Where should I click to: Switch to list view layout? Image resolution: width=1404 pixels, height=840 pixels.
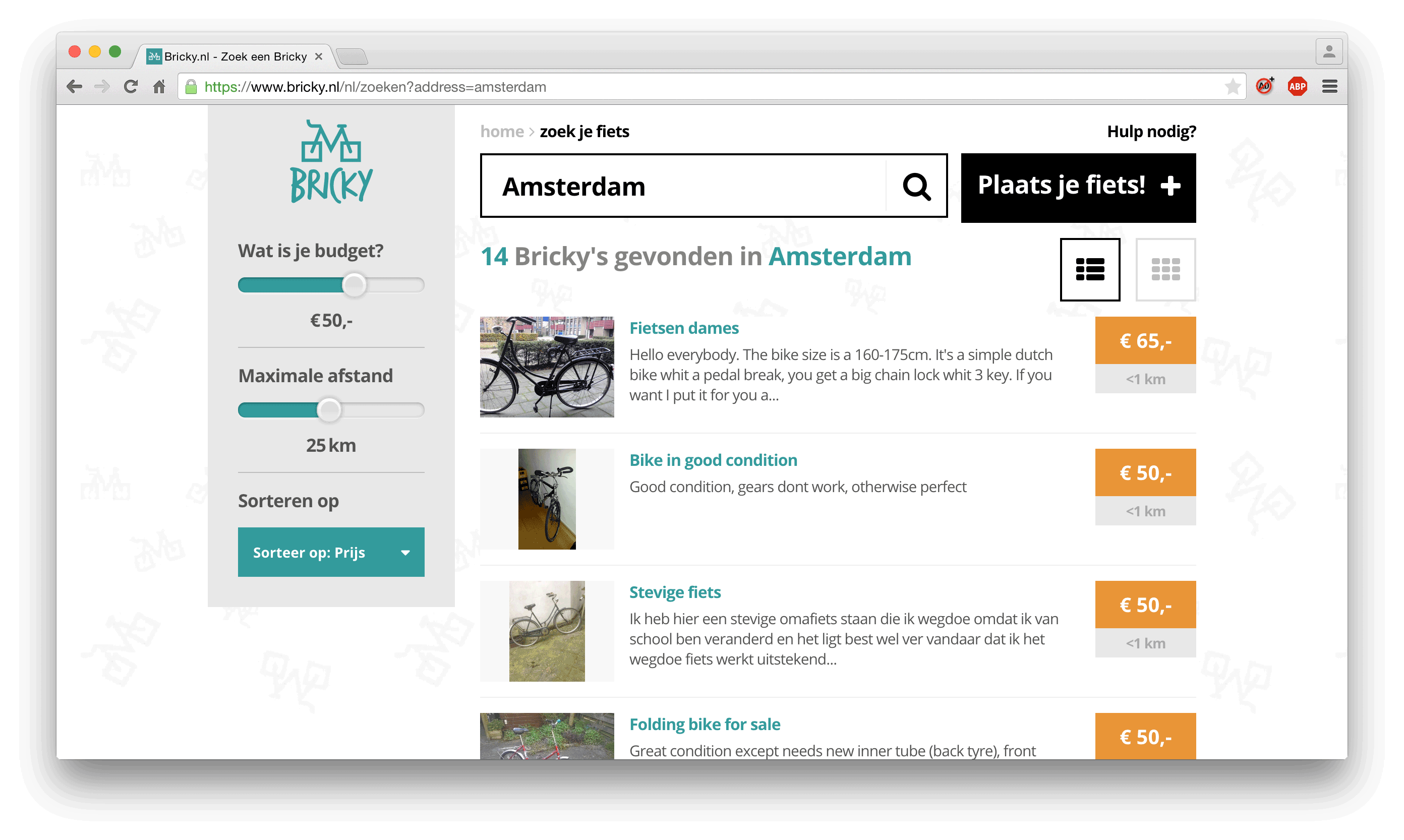pyautogui.click(x=1089, y=269)
